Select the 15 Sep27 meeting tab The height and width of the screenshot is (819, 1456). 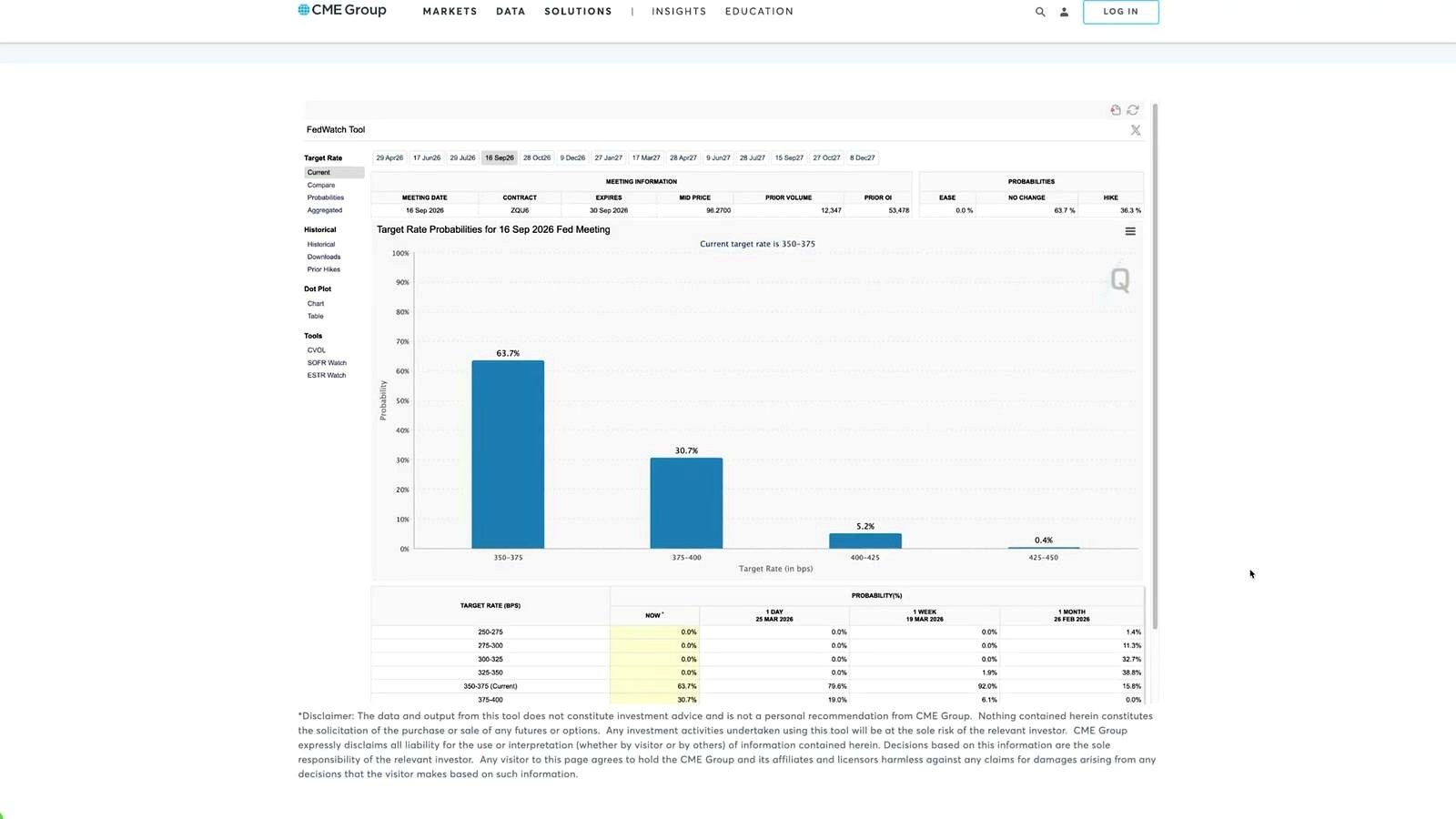click(x=789, y=158)
